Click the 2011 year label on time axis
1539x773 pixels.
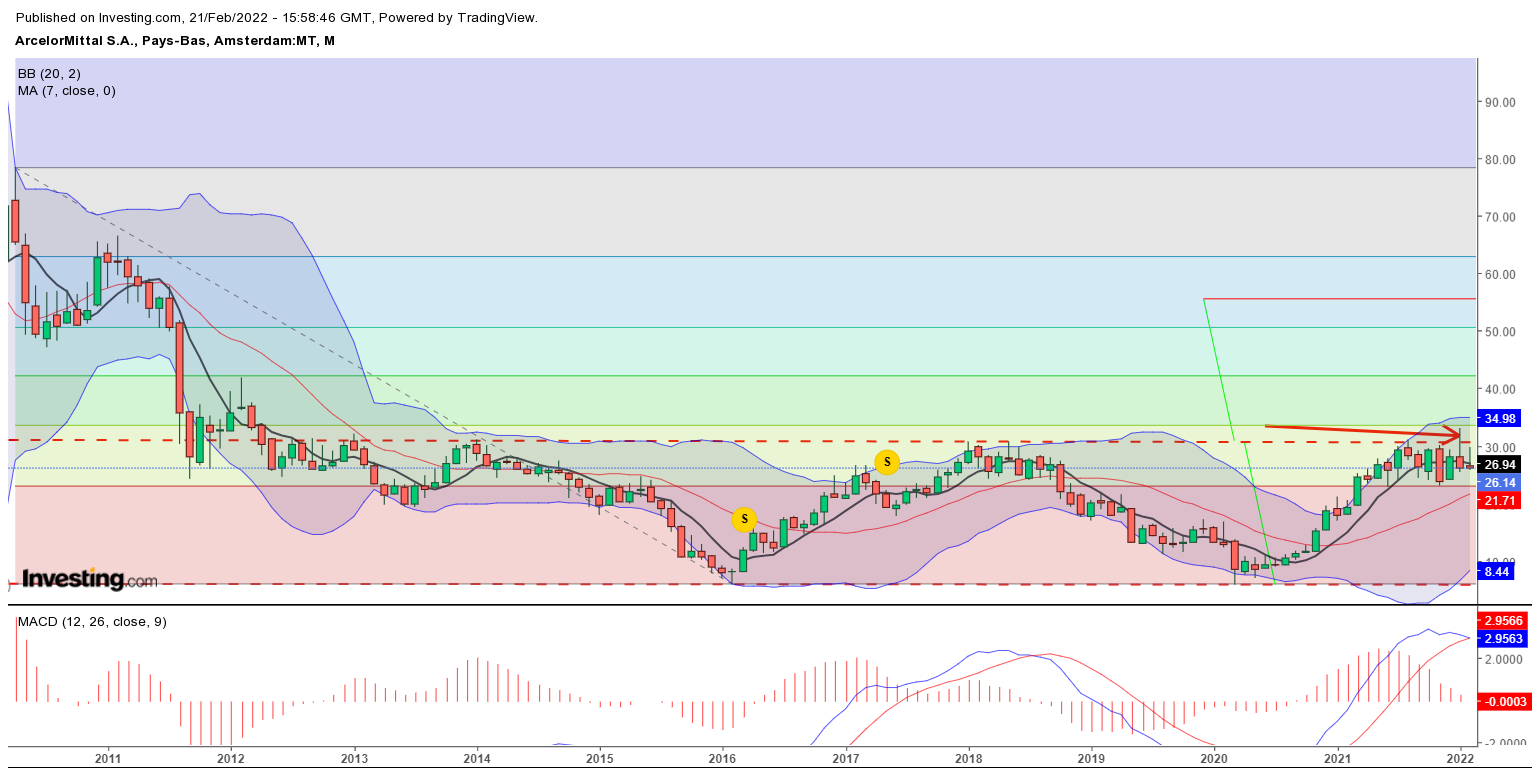tap(108, 759)
